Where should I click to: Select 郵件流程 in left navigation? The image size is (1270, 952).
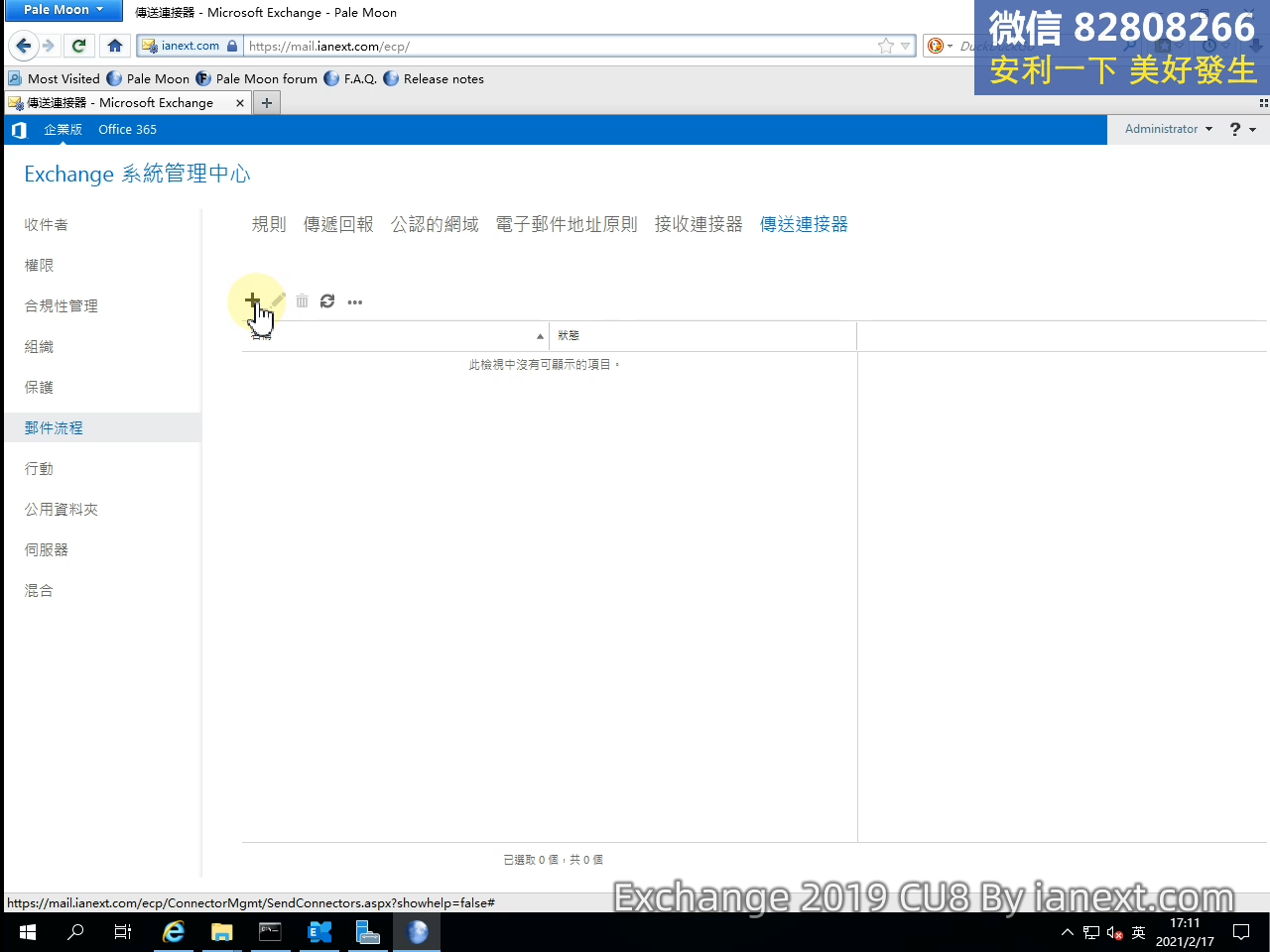click(x=101, y=428)
